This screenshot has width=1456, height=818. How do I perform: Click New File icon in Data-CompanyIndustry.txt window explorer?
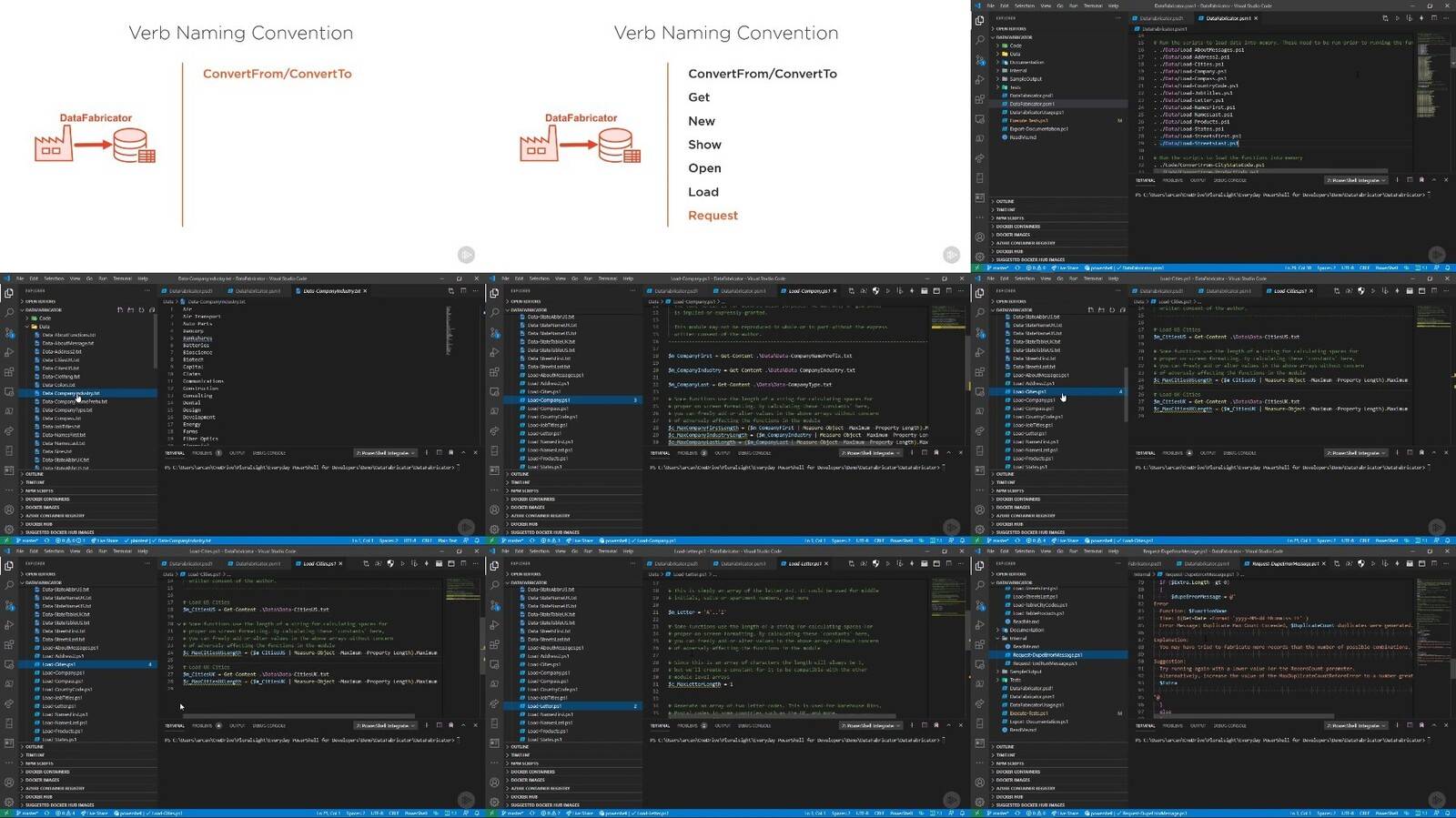point(120,309)
